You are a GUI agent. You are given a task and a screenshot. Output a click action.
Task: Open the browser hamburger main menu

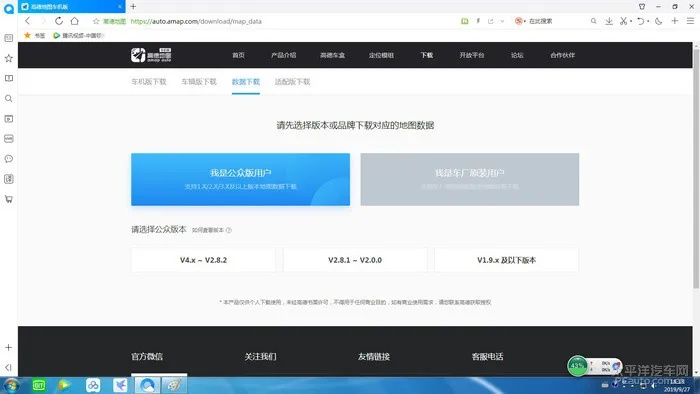pos(690,21)
